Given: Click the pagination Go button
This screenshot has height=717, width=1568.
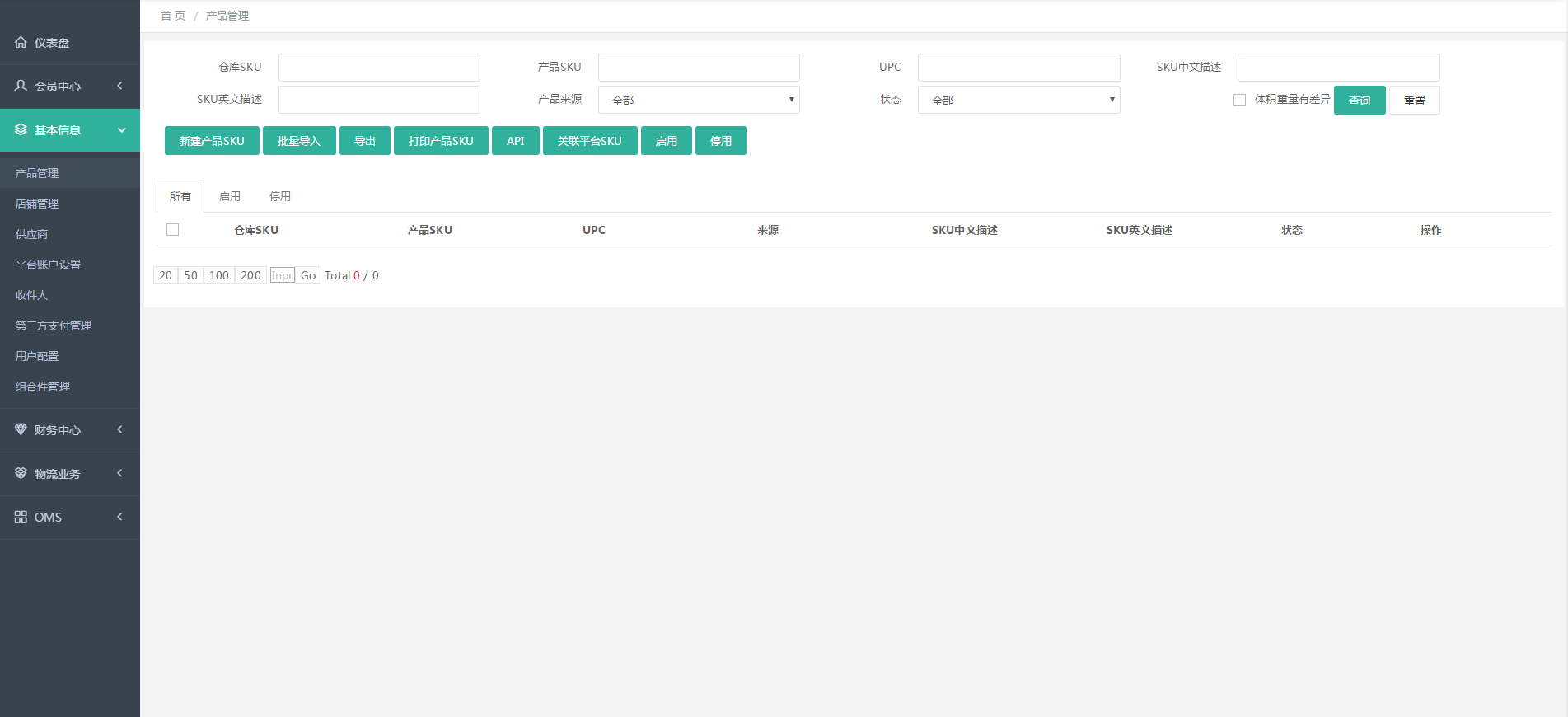Looking at the screenshot, I should [308, 275].
